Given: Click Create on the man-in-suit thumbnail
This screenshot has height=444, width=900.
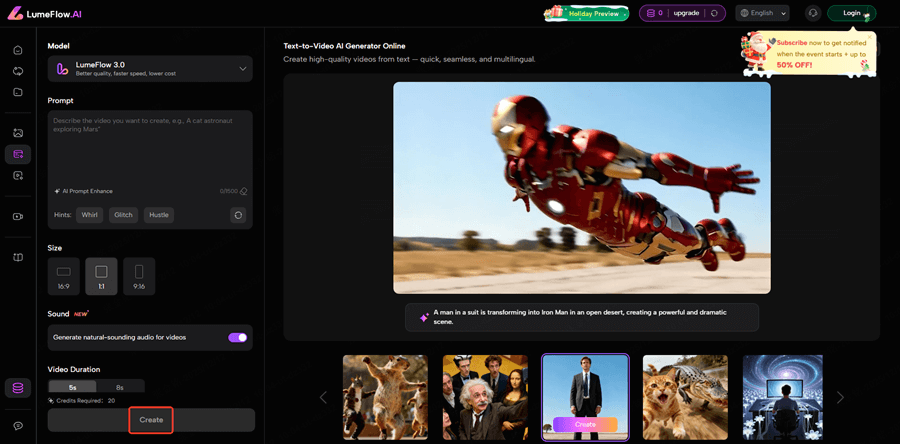Looking at the screenshot, I should 585,424.
